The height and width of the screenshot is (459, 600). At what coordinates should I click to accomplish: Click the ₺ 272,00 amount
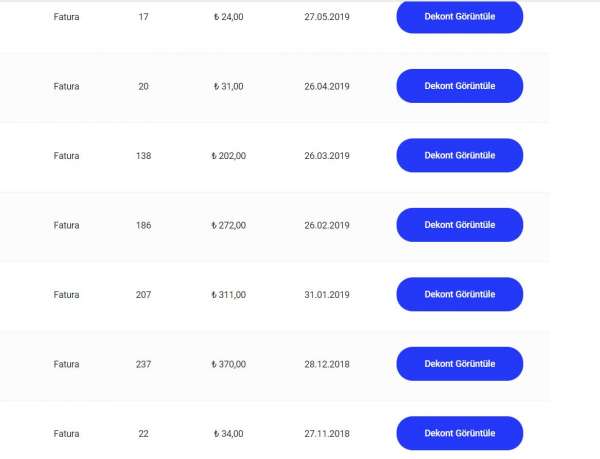(228, 225)
